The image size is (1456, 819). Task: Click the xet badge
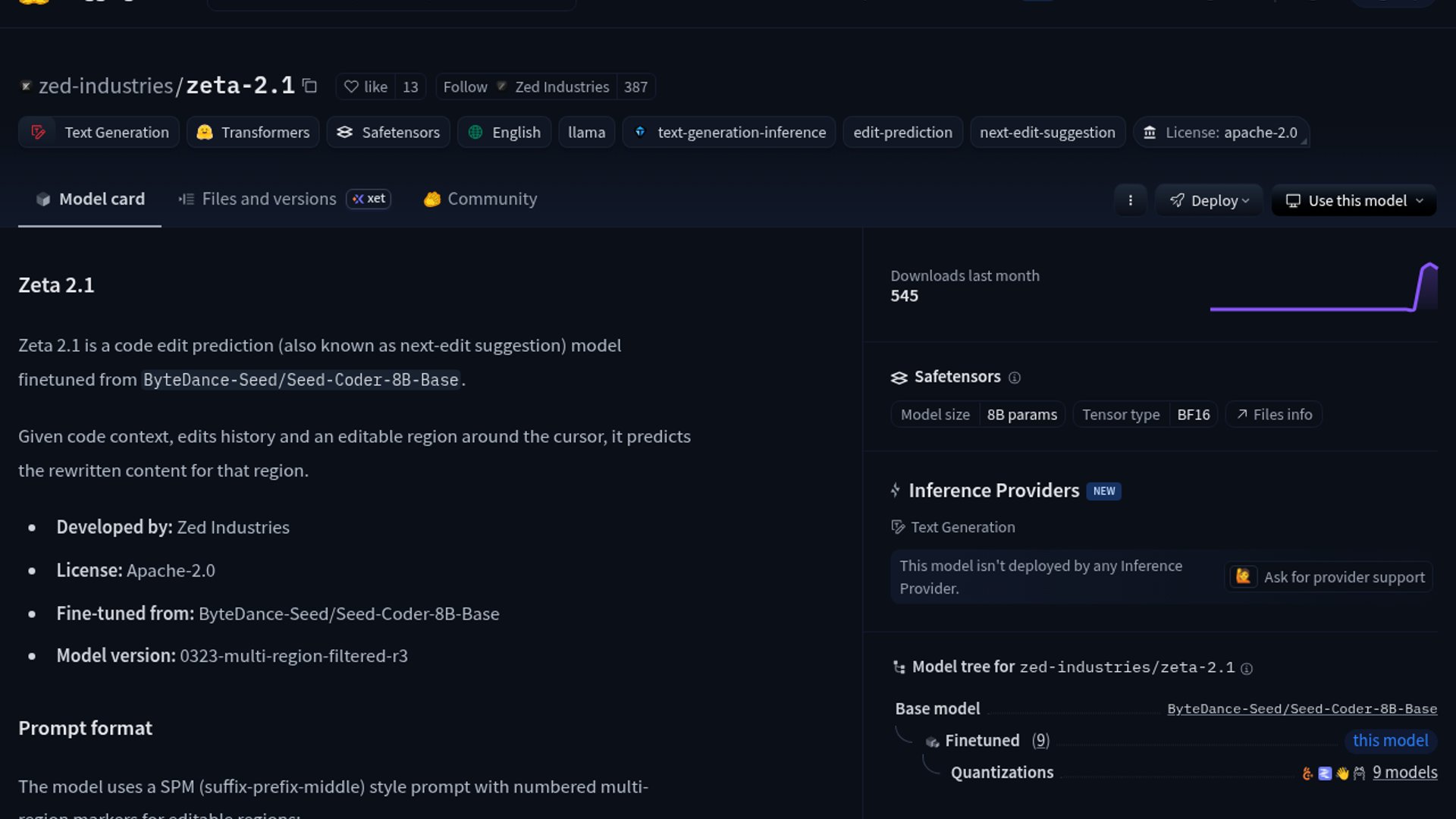click(x=369, y=199)
